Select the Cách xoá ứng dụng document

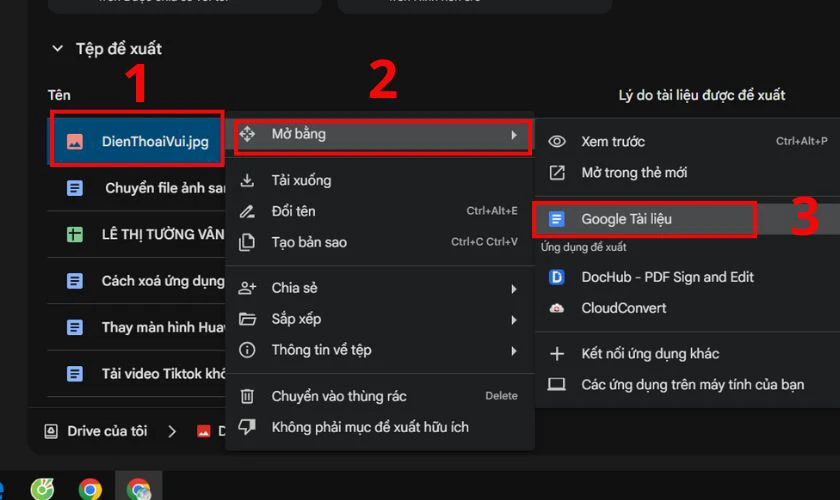pyautogui.click(x=137, y=281)
